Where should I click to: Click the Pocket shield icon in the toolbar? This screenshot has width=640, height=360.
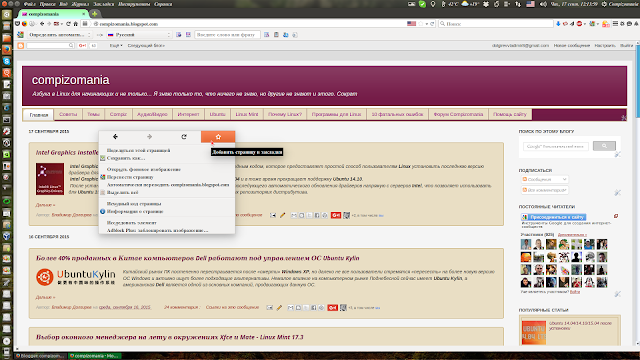point(18,24)
